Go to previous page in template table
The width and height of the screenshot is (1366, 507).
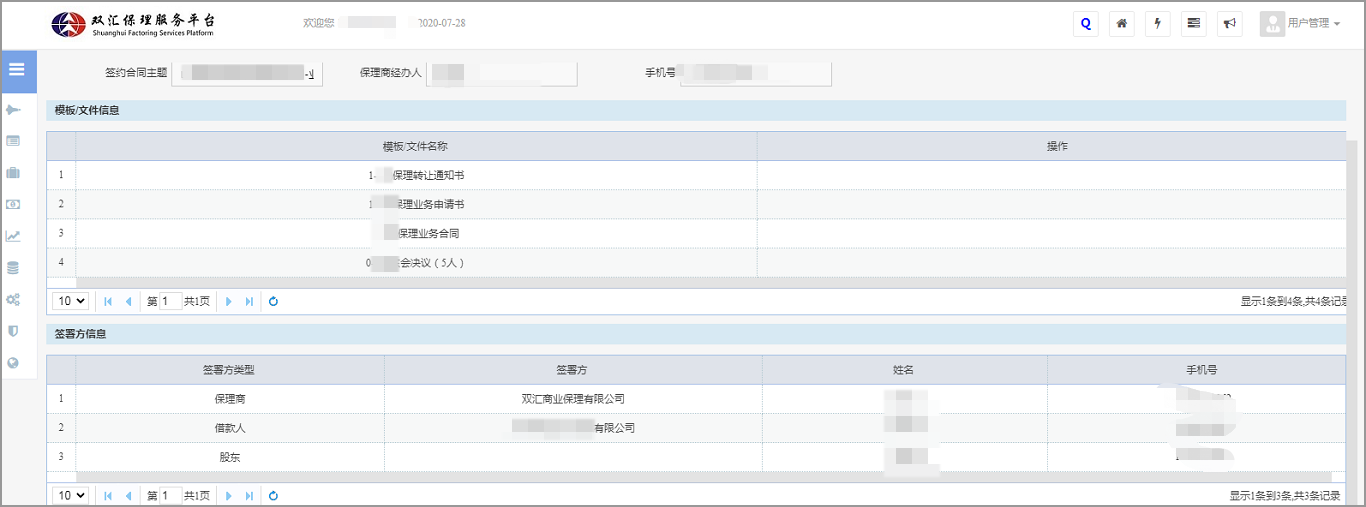tap(128, 301)
